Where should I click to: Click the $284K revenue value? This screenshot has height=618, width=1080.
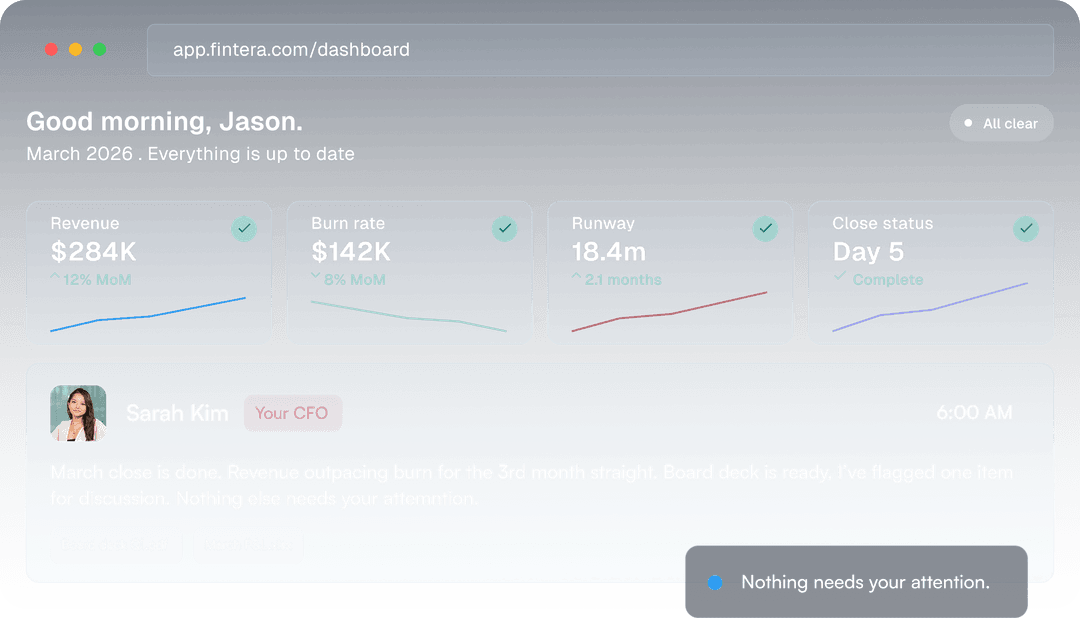coord(94,251)
